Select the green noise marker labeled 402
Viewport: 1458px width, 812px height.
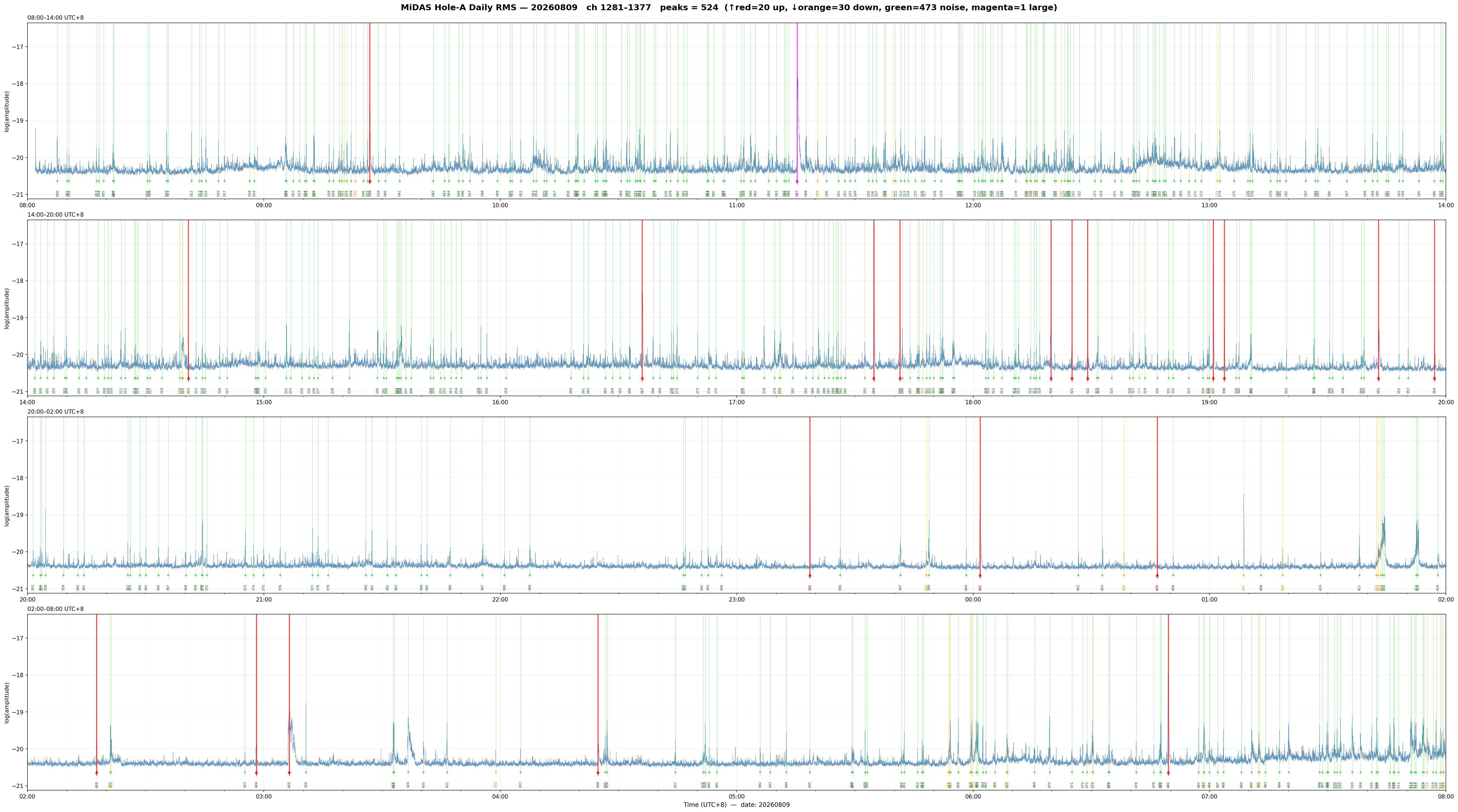tap(1079, 575)
